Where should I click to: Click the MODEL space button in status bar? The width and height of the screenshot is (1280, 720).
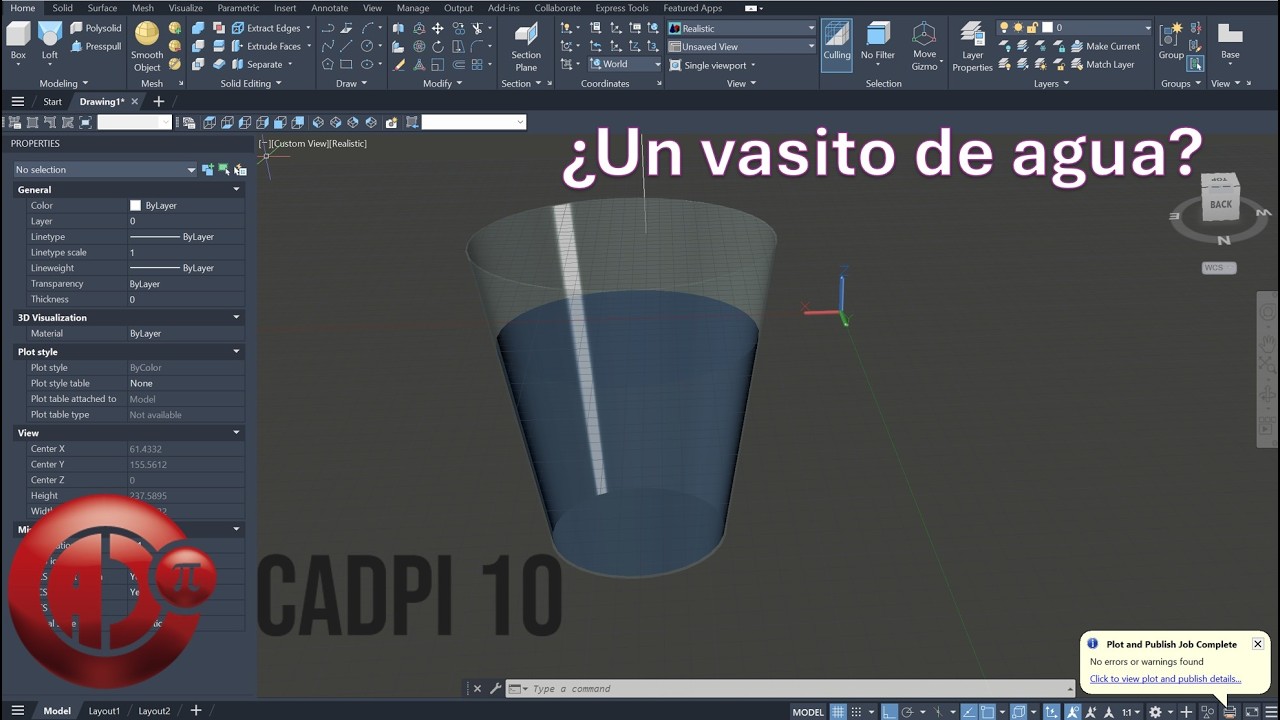[808, 712]
